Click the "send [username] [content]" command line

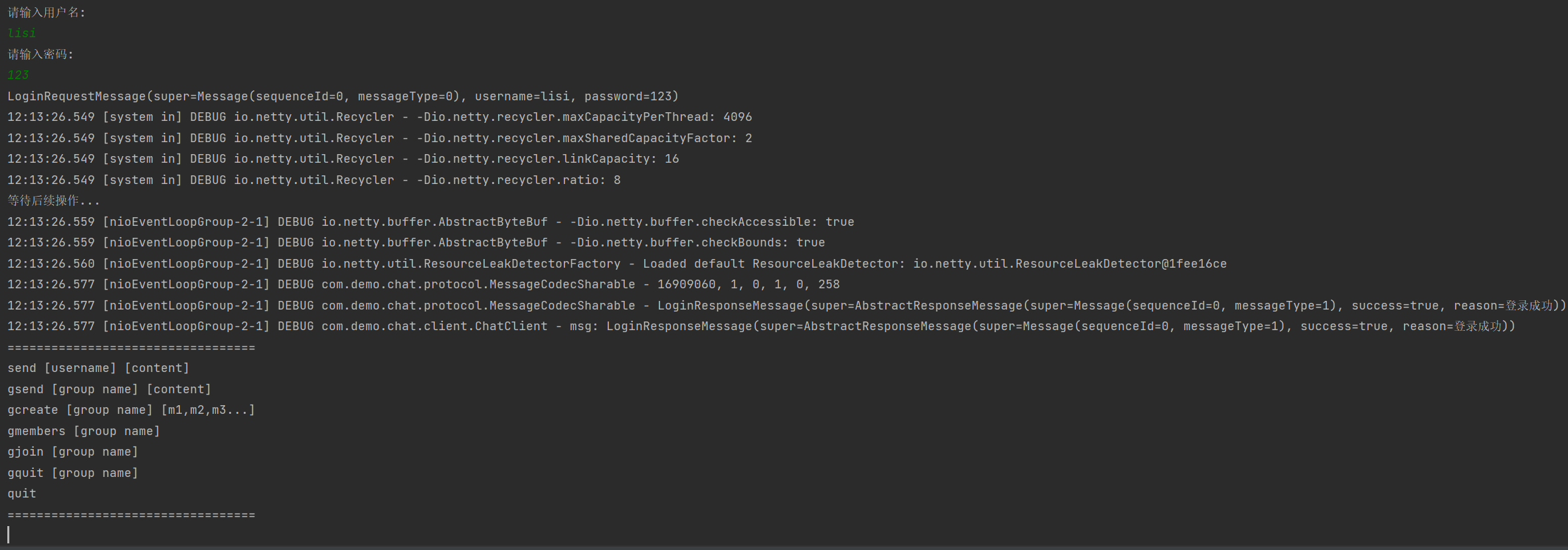[98, 368]
